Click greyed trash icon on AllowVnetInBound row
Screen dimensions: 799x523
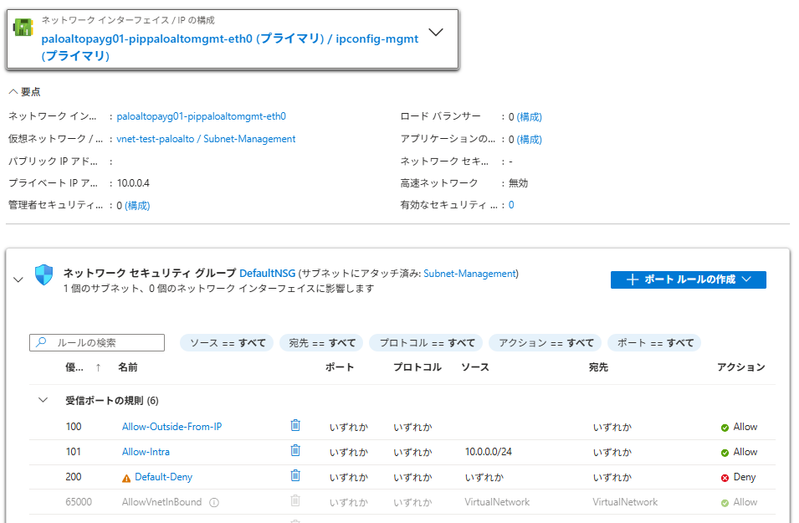296,501
